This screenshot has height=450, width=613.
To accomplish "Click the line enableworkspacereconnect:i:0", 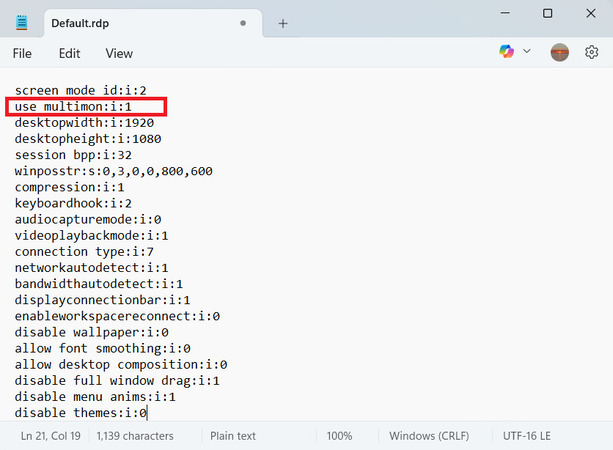I will click(x=117, y=316).
